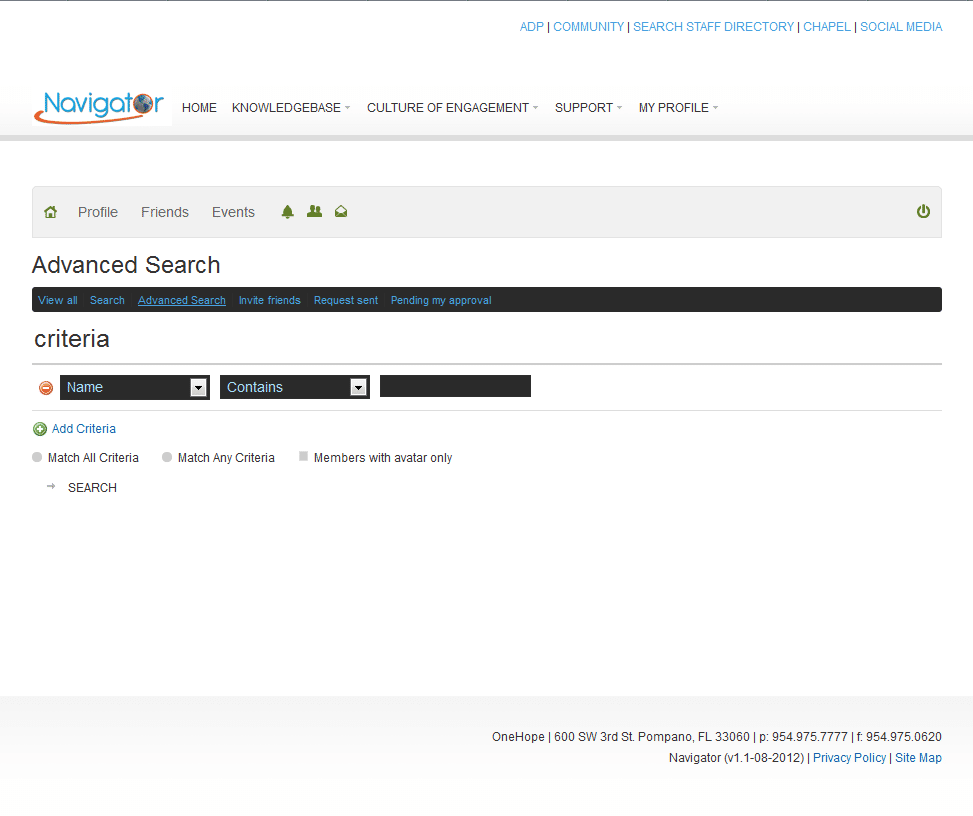
Task: Open the Privacy Policy footer link
Action: point(850,758)
